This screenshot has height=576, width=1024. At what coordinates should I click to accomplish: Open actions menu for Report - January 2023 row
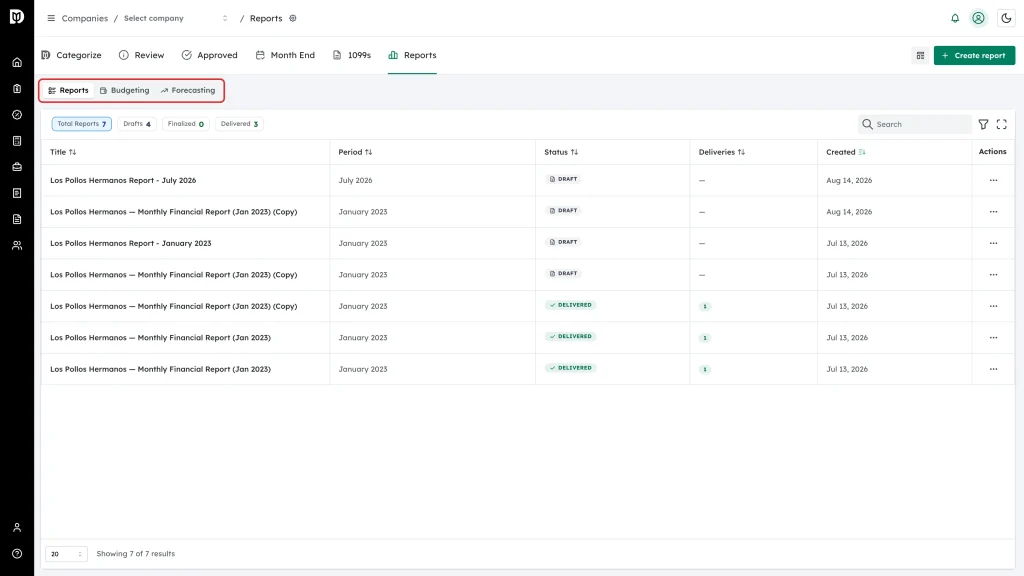[993, 243]
